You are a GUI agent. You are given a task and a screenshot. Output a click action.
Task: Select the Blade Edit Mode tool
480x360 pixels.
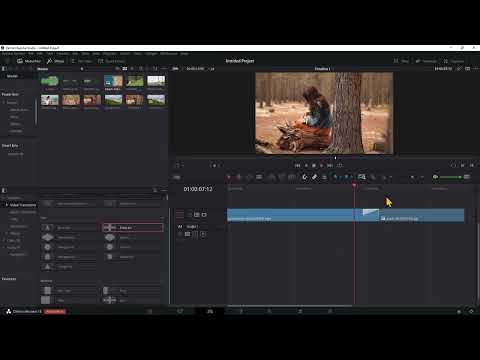tap(259, 177)
